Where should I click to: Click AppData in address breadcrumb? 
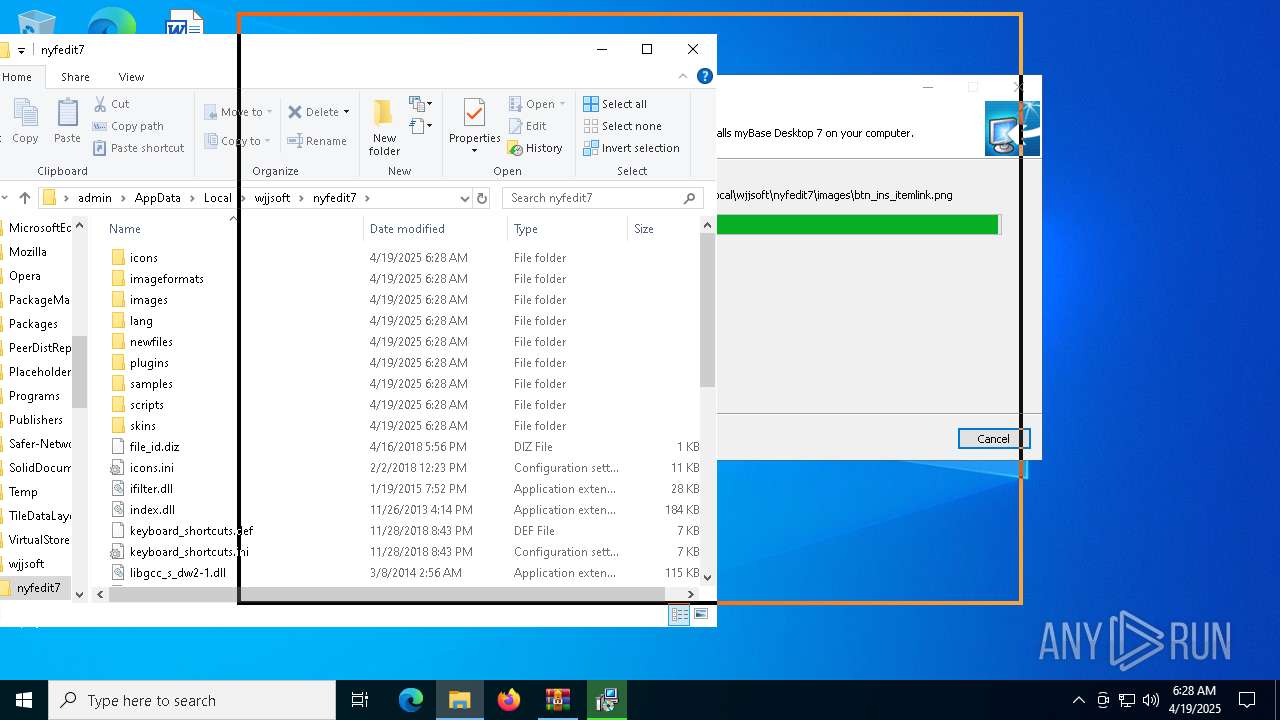click(158, 198)
